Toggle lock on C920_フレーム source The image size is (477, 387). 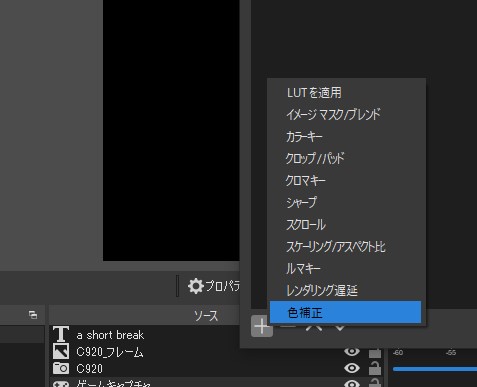(x=375, y=352)
